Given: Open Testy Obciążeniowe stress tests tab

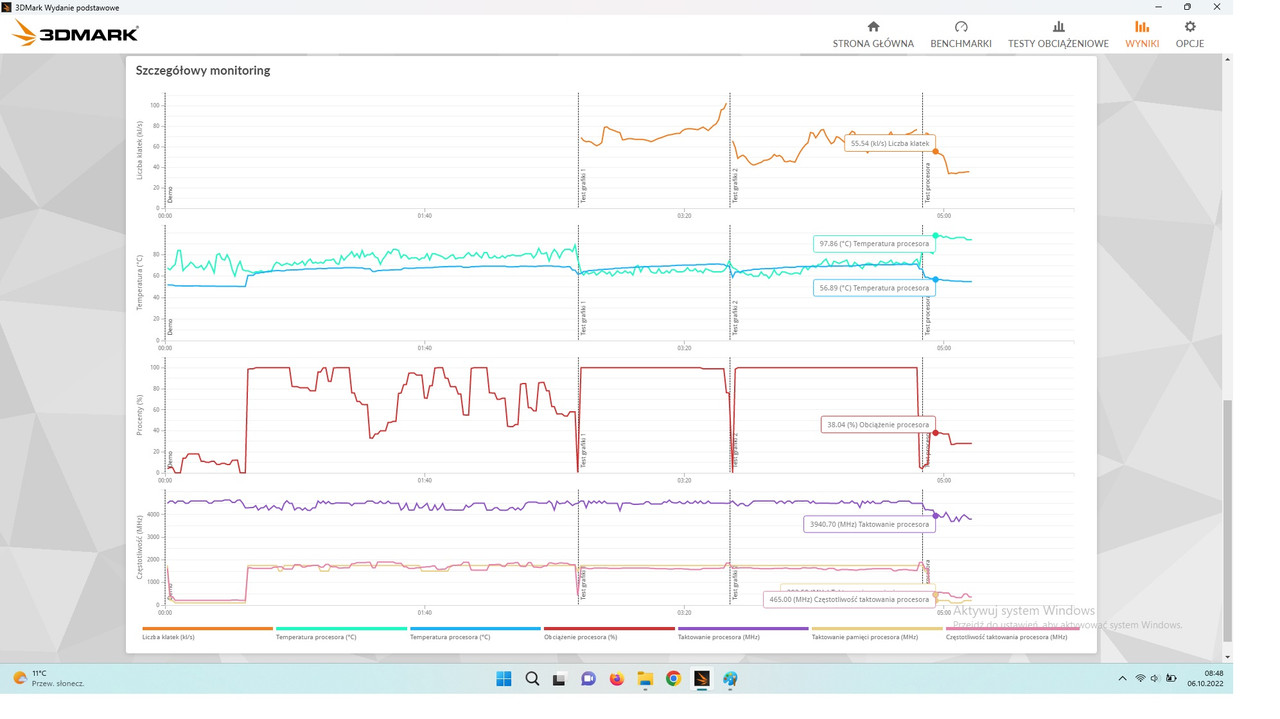Looking at the screenshot, I should pyautogui.click(x=1058, y=34).
